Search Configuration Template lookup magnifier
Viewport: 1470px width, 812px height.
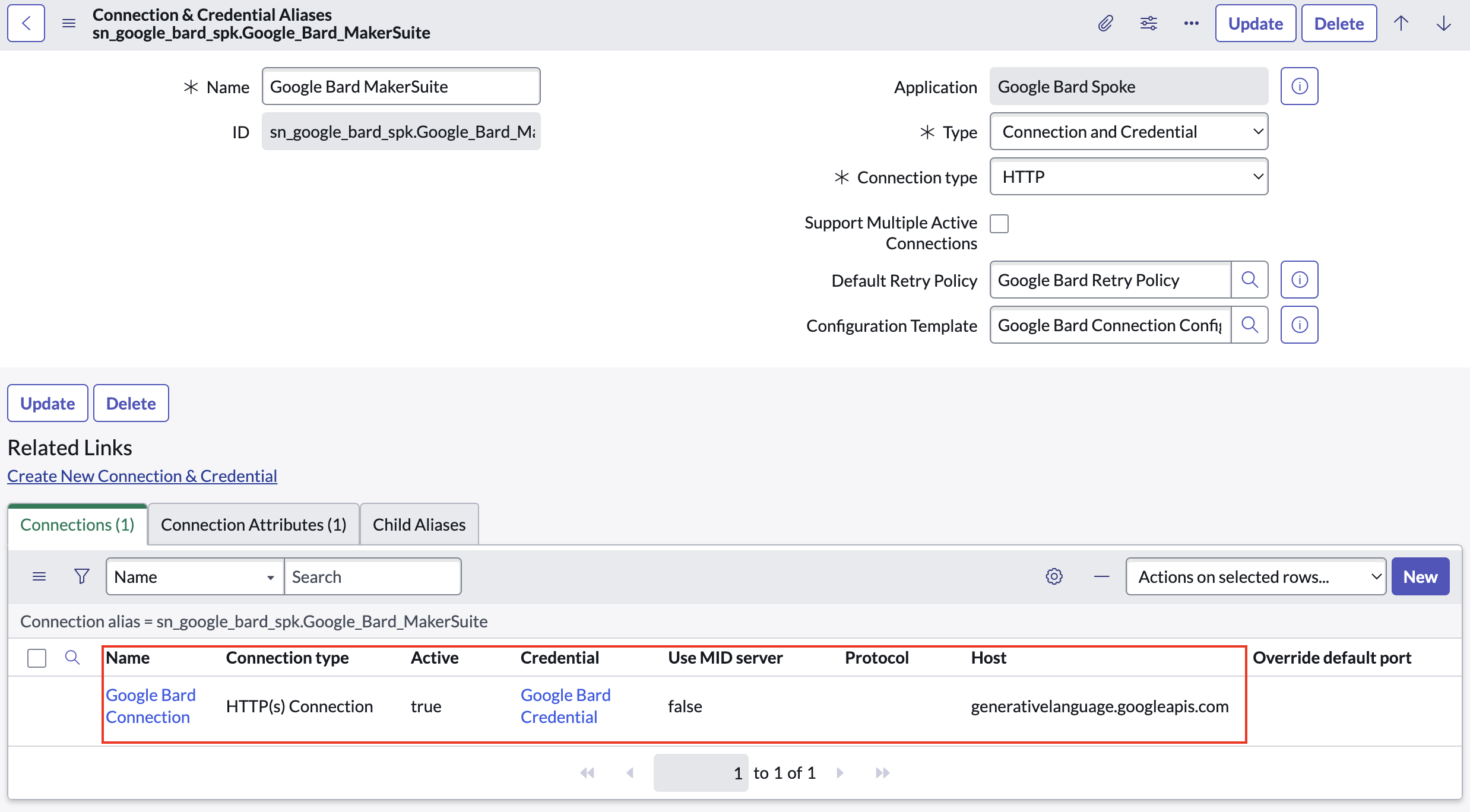coord(1250,325)
